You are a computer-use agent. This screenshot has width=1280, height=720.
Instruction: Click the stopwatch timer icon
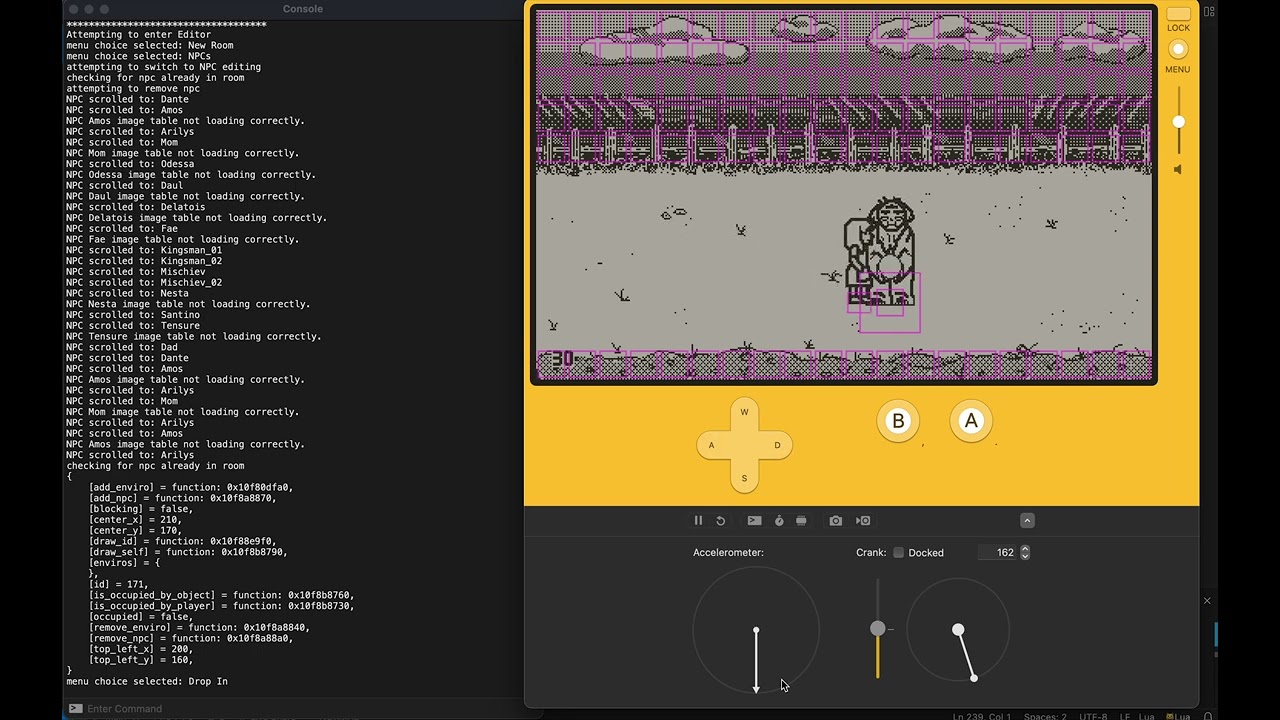coord(779,520)
